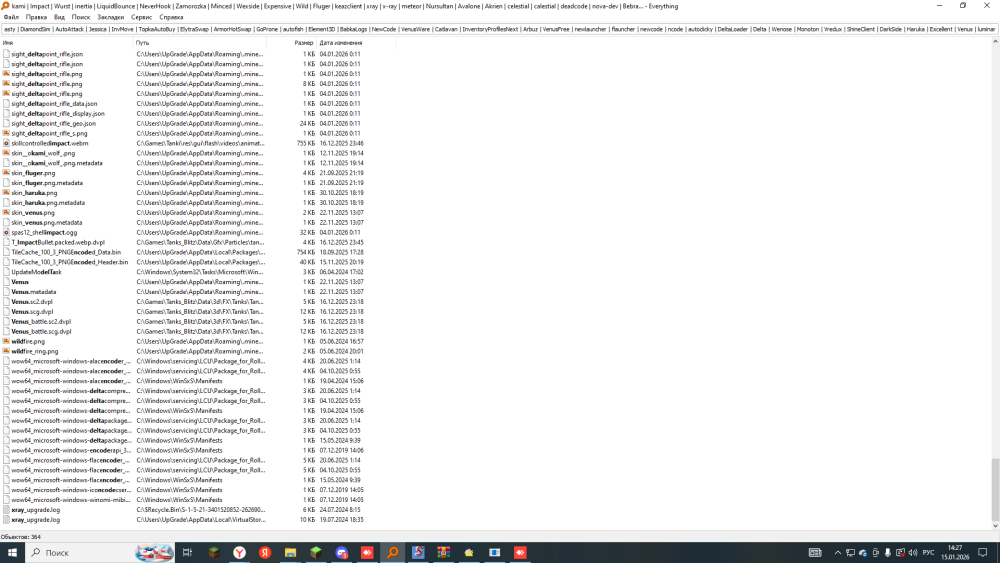Viewport: 1000px width, 563px height.
Task: Select the image icon of skin_haruka.png
Action: 6,193
